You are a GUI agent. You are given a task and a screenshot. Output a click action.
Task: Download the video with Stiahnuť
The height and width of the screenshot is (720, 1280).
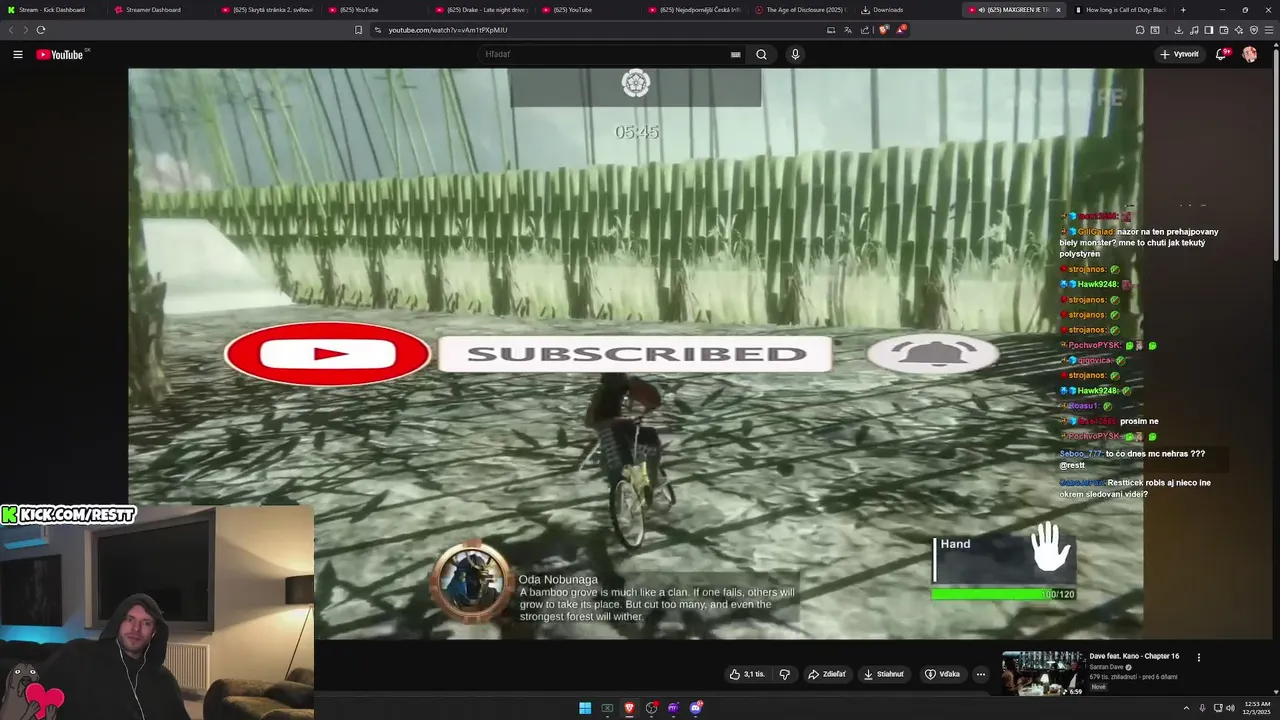pyautogui.click(x=884, y=674)
